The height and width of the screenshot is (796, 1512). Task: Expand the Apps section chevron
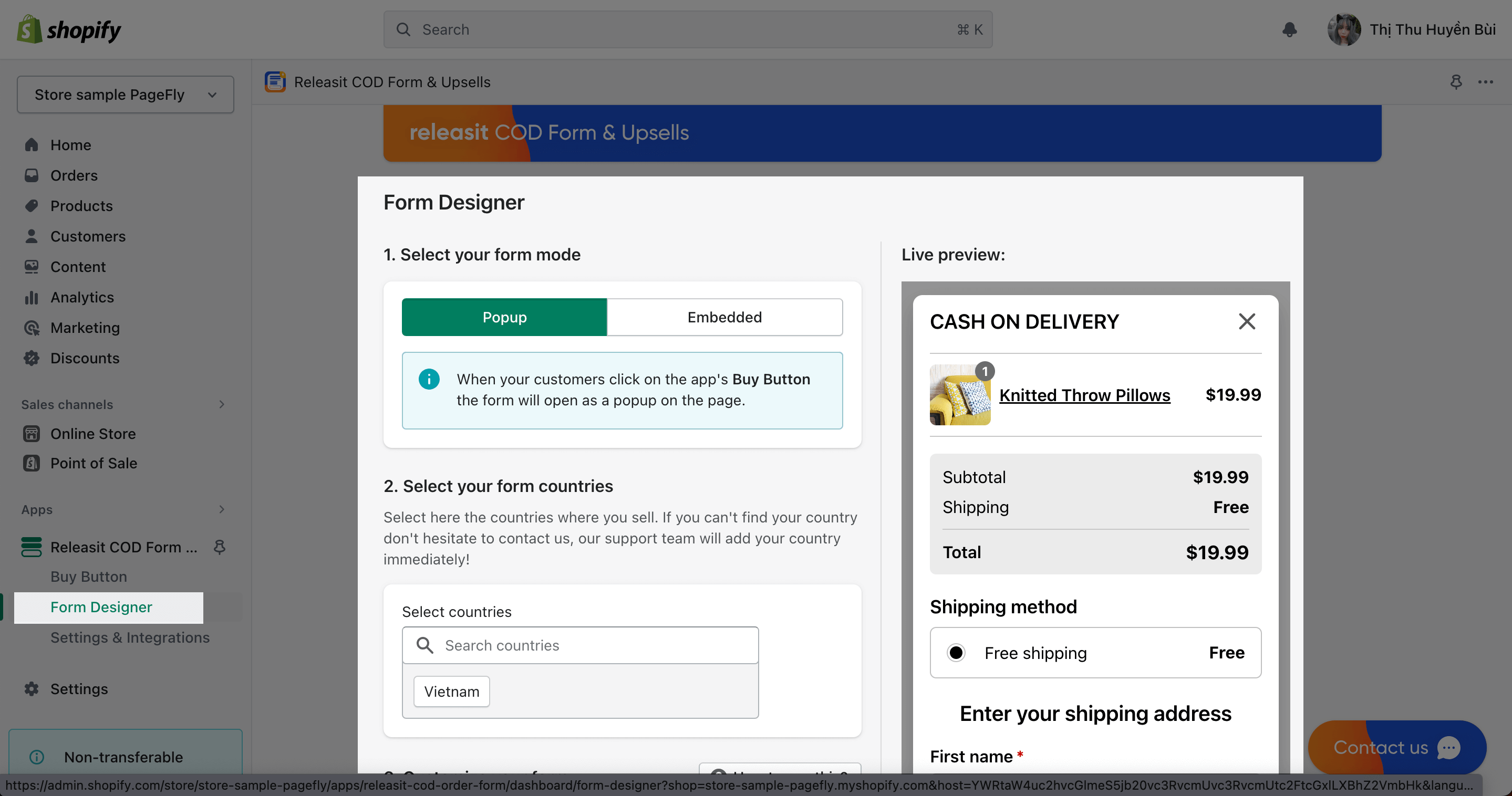(x=221, y=509)
